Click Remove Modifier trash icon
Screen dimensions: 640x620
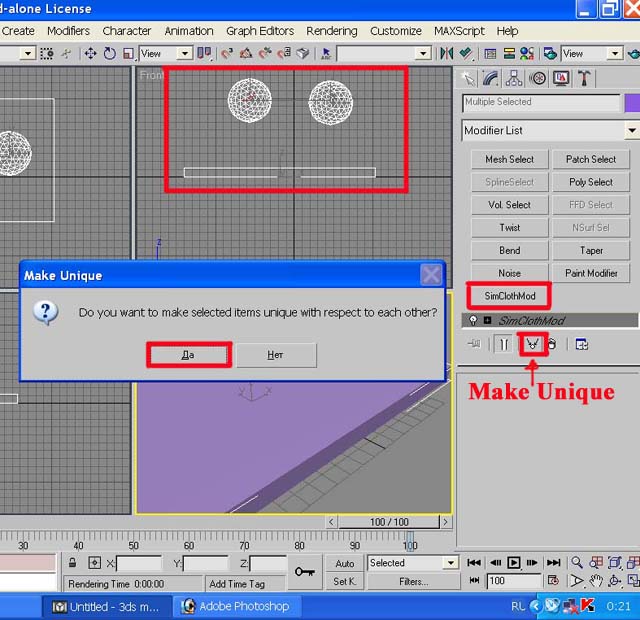coord(551,344)
